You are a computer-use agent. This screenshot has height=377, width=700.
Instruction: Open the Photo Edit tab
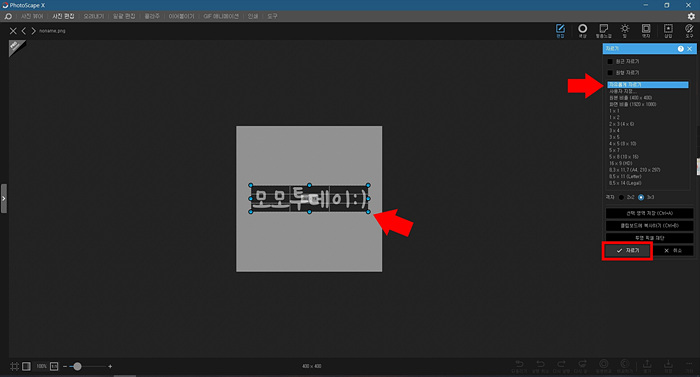[63, 16]
